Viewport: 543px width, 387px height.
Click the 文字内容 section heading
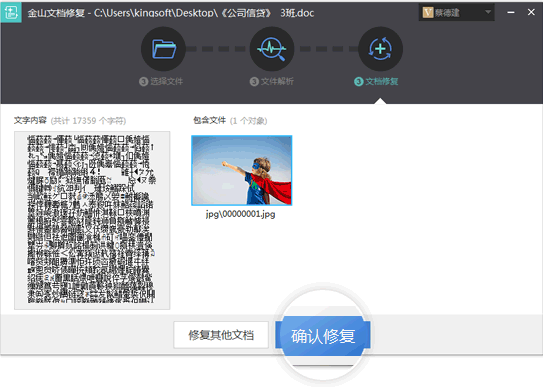point(30,120)
